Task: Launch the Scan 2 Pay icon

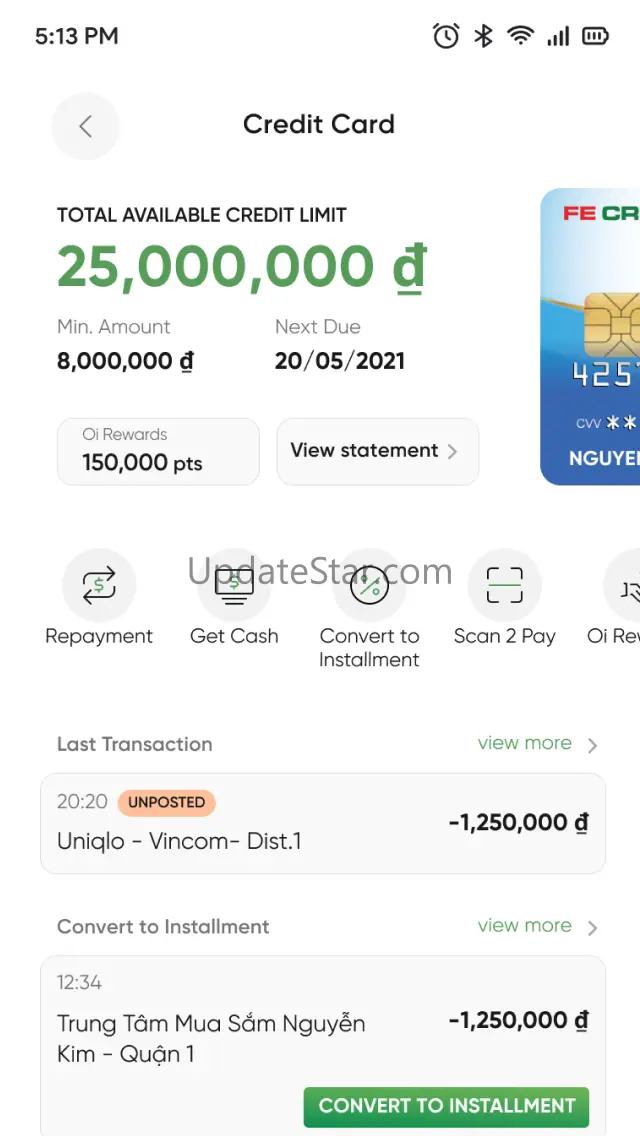Action: click(x=504, y=585)
